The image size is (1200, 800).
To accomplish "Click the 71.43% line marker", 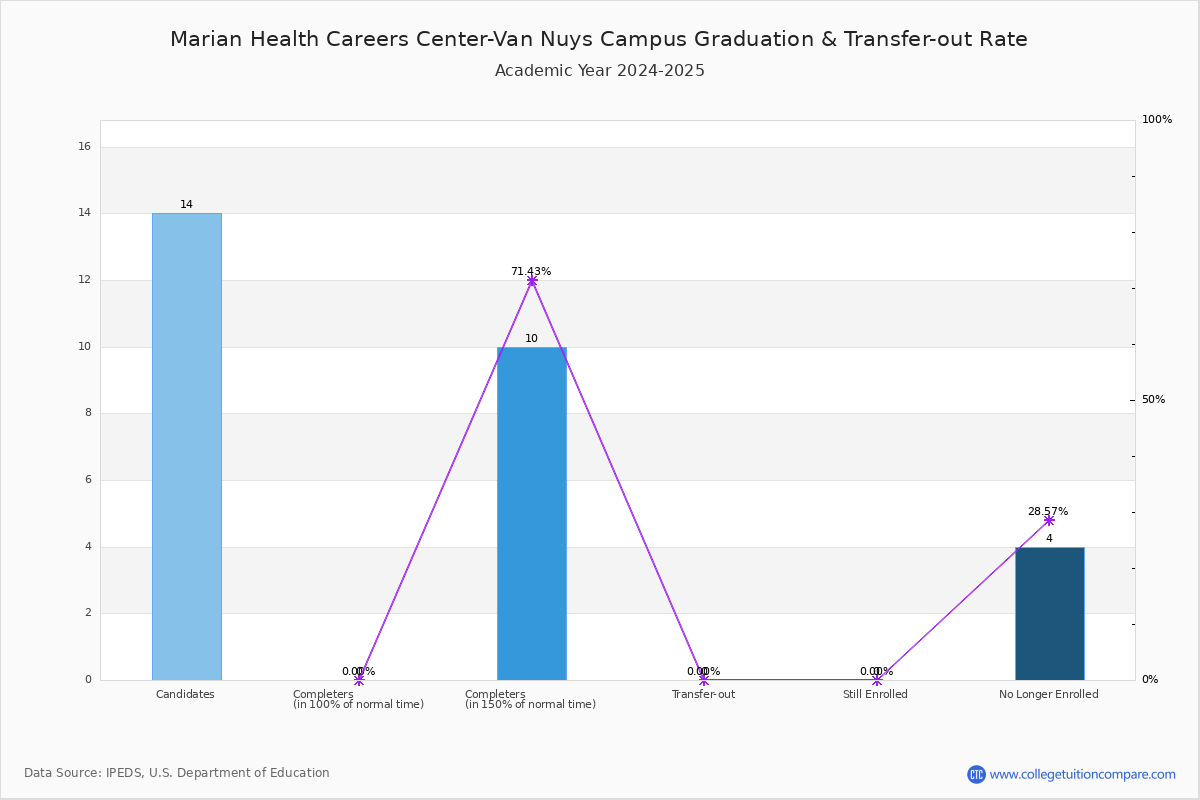I will click(x=531, y=281).
